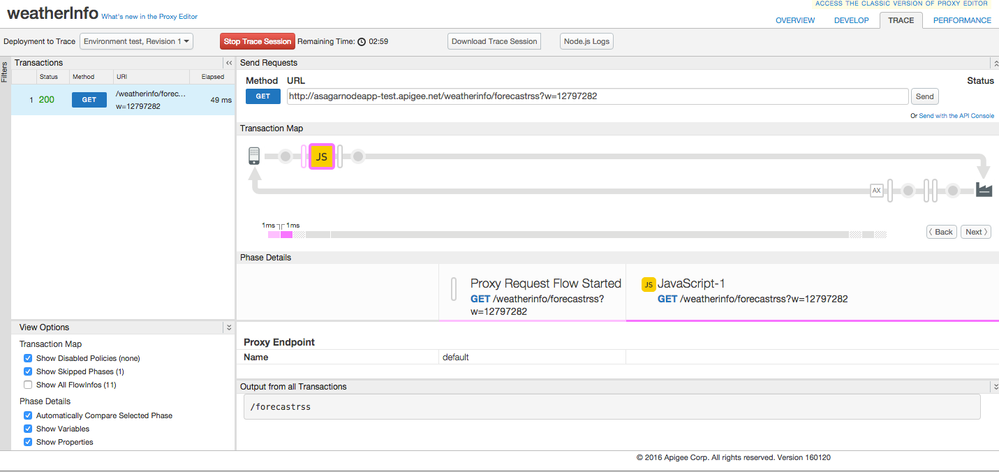The image size is (999, 472).
Task: Switch to the Overview tab
Action: (795, 20)
